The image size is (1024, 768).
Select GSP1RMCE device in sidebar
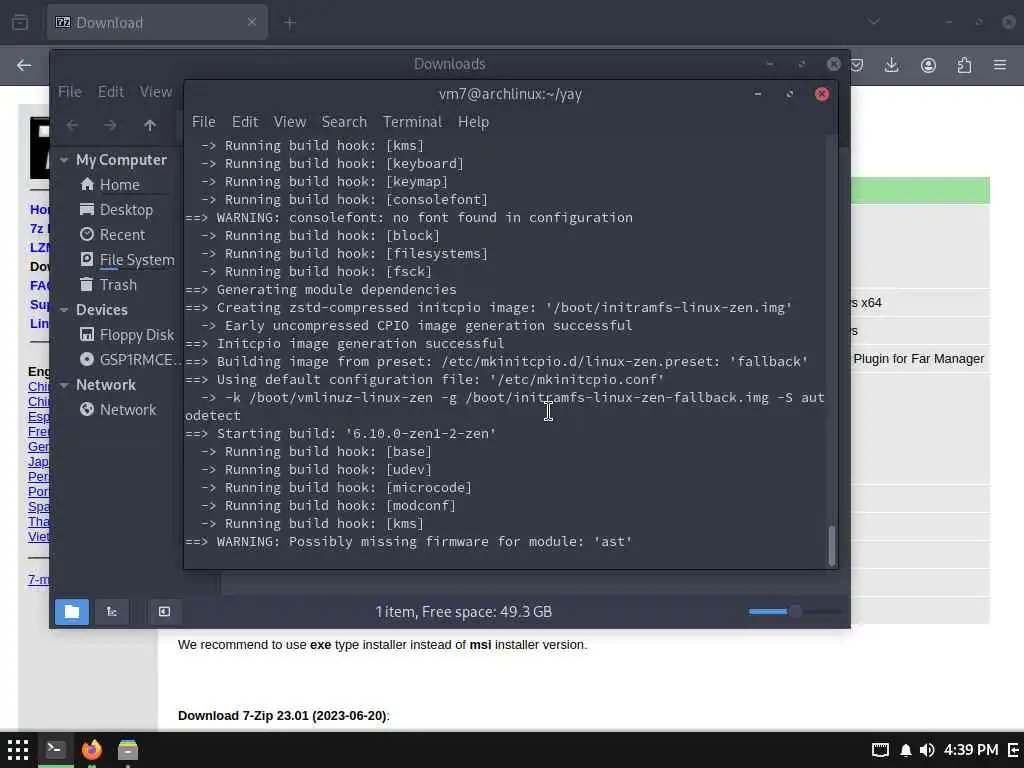click(130, 360)
